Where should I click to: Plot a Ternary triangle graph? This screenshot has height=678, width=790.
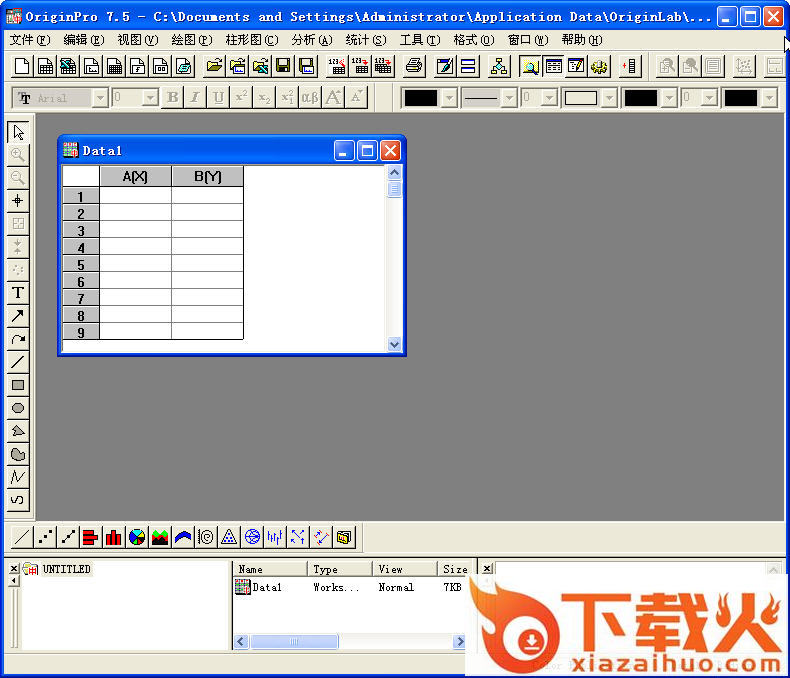pos(229,537)
